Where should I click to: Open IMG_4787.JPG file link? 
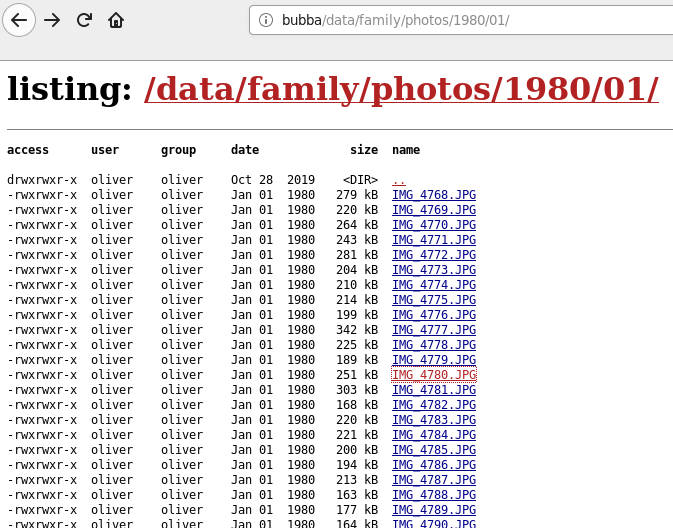(433, 480)
